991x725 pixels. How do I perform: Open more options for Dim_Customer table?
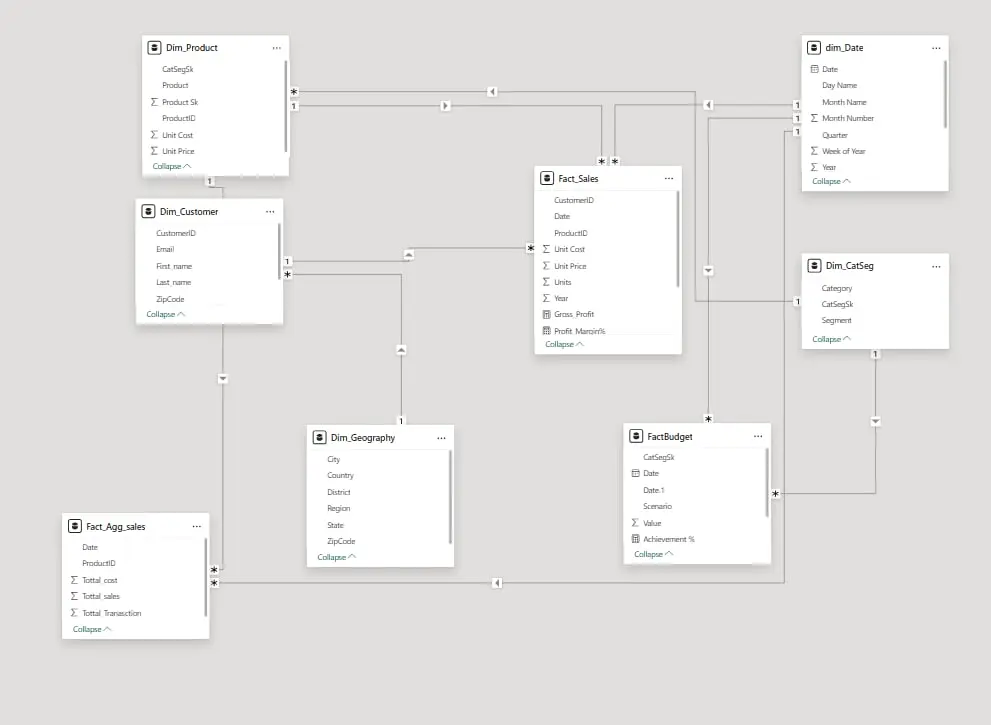271,212
